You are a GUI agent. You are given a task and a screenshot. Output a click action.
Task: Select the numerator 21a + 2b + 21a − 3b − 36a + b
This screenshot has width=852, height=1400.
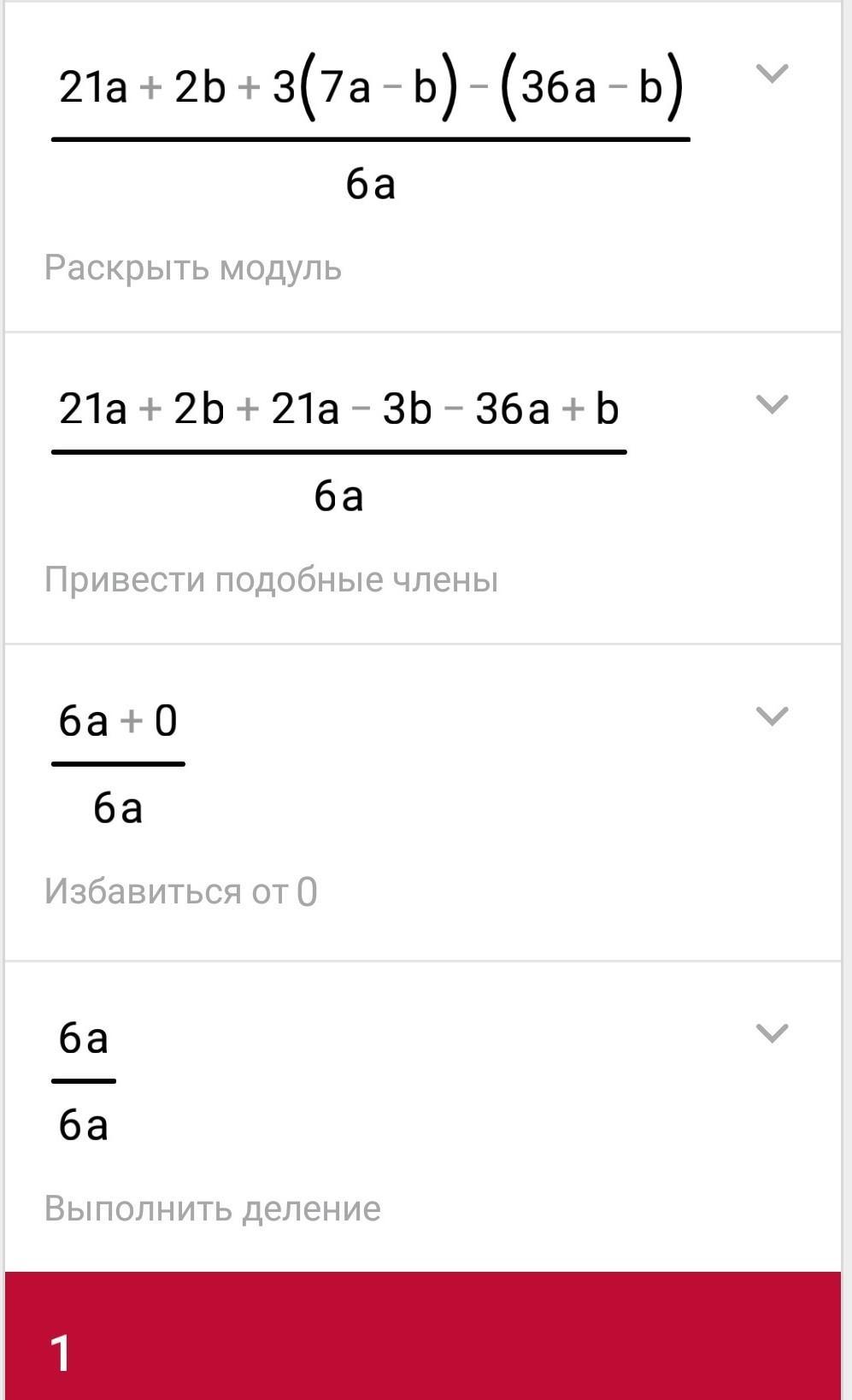338,409
